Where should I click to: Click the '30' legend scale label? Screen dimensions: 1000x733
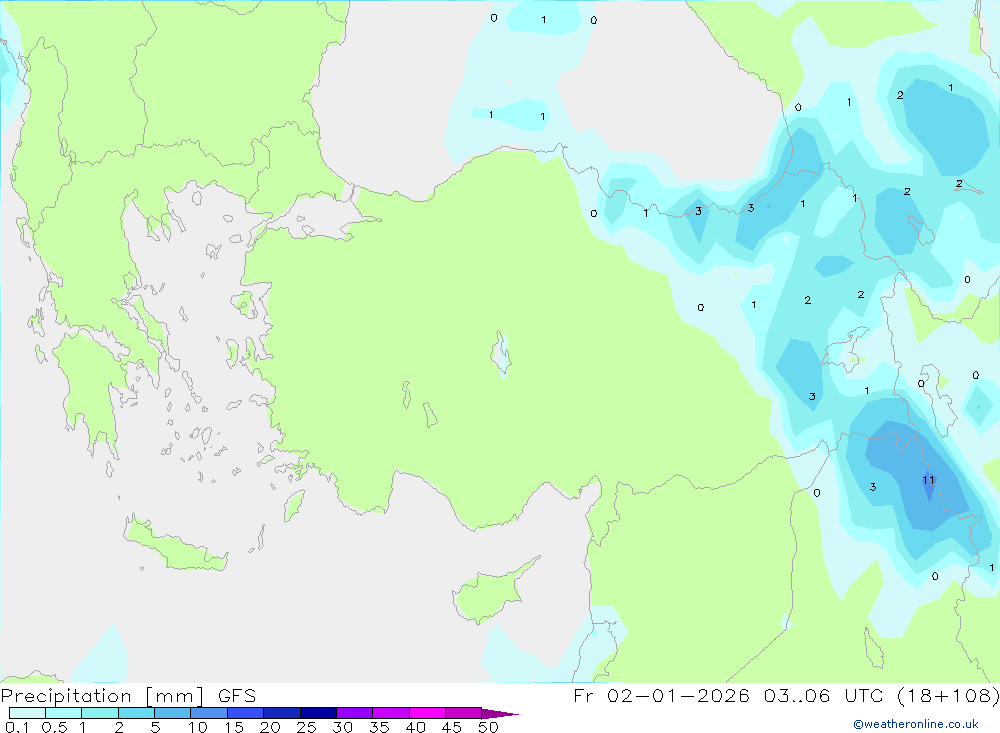[x=342, y=727]
